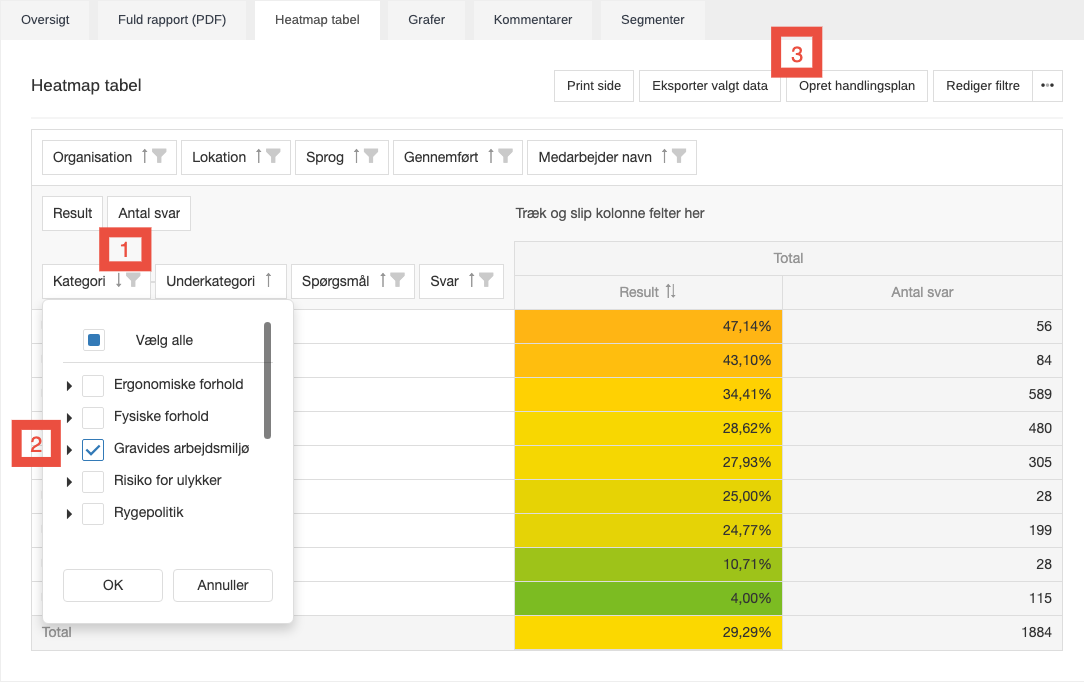Image resolution: width=1084 pixels, height=682 pixels.
Task: Check the Fysiske forhold checkbox
Action: pos(93,417)
